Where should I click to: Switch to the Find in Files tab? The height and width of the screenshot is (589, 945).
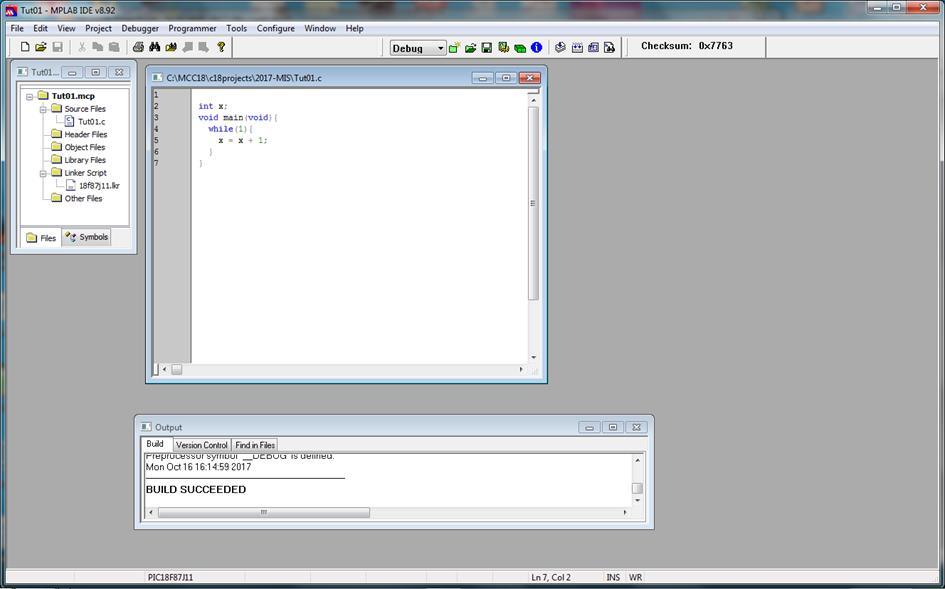tap(255, 445)
